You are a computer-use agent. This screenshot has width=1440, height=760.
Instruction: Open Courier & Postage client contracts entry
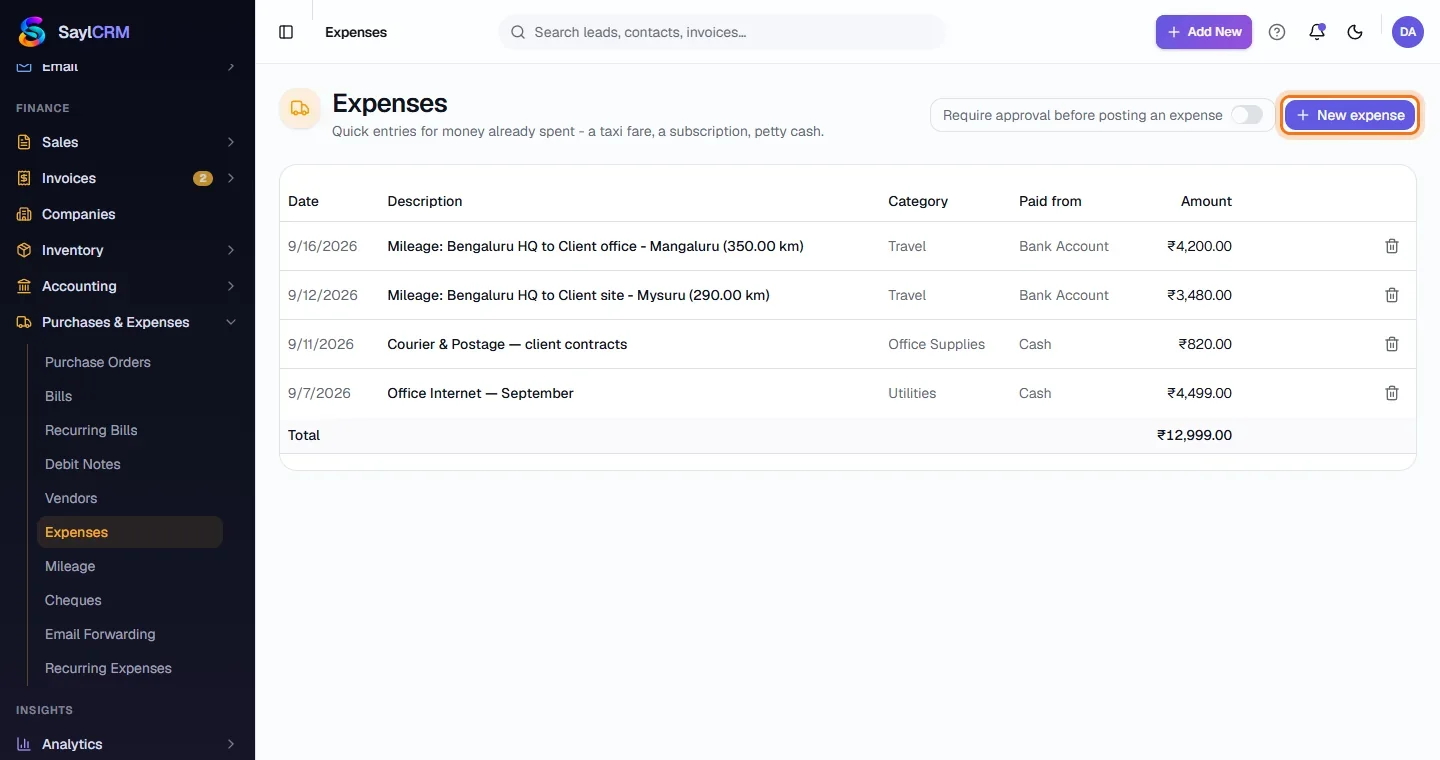point(507,344)
